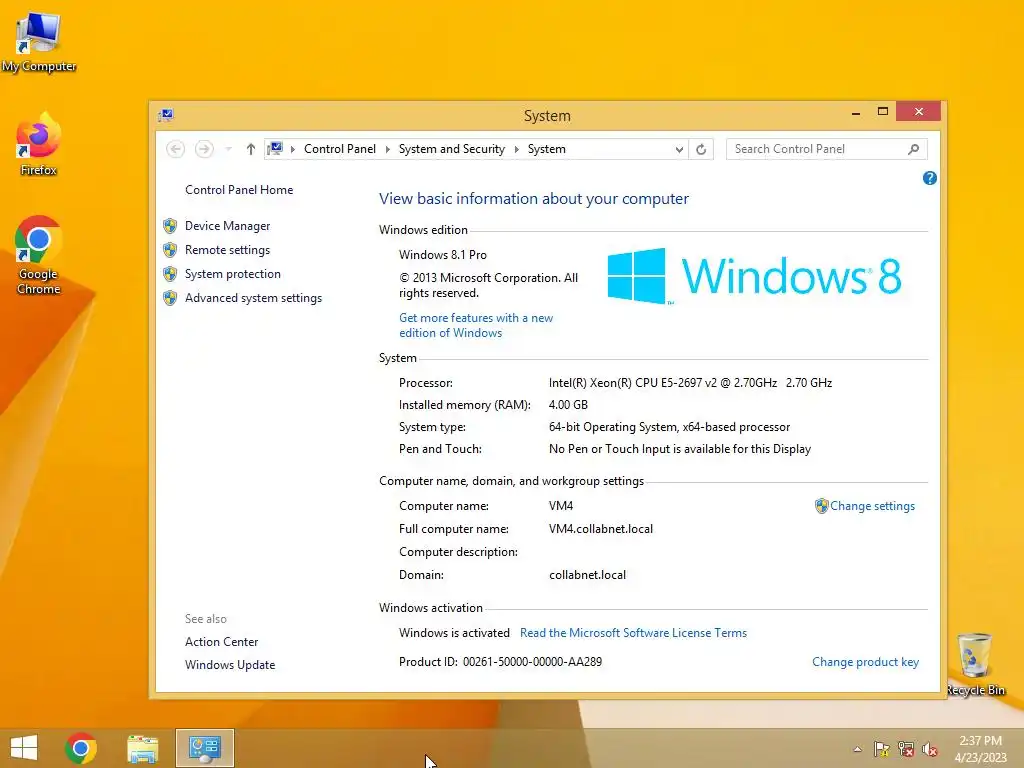Open System protection settings
The width and height of the screenshot is (1024, 768).
232,274
